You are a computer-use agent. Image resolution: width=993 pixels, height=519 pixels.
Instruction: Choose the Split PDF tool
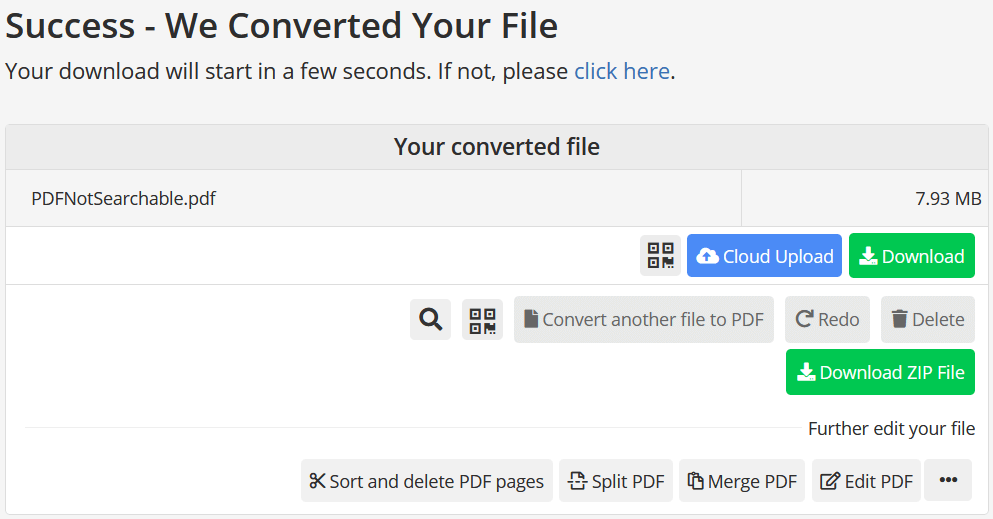point(616,481)
